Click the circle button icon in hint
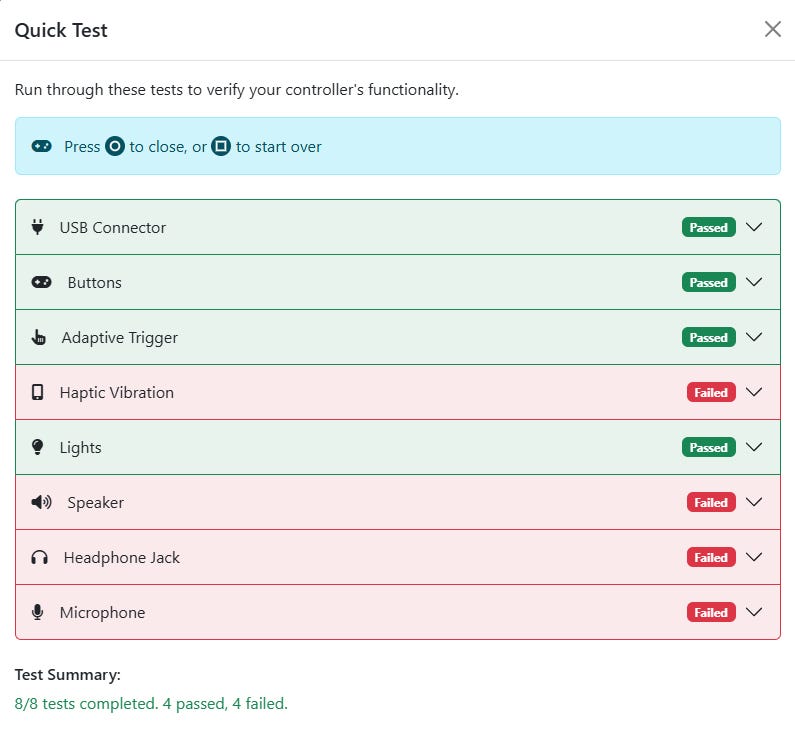Viewport: 795px width, 730px height. click(x=115, y=146)
